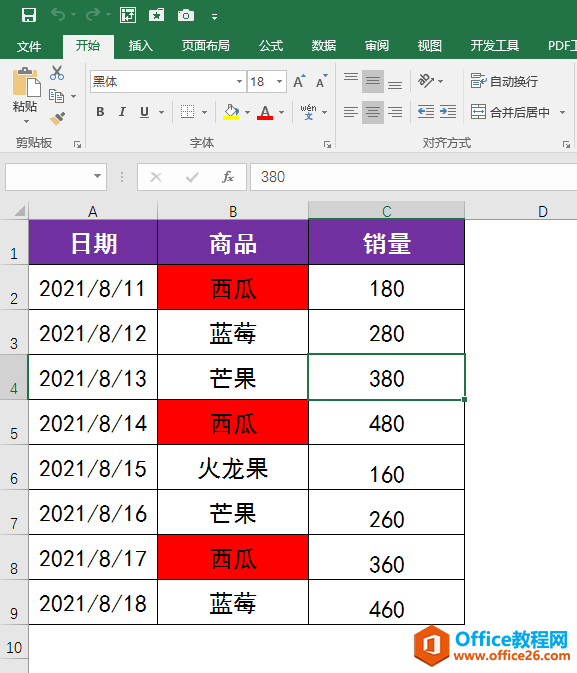Open the font name dropdown showing 黑体
This screenshot has height=673, width=577.
pyautogui.click(x=239, y=82)
